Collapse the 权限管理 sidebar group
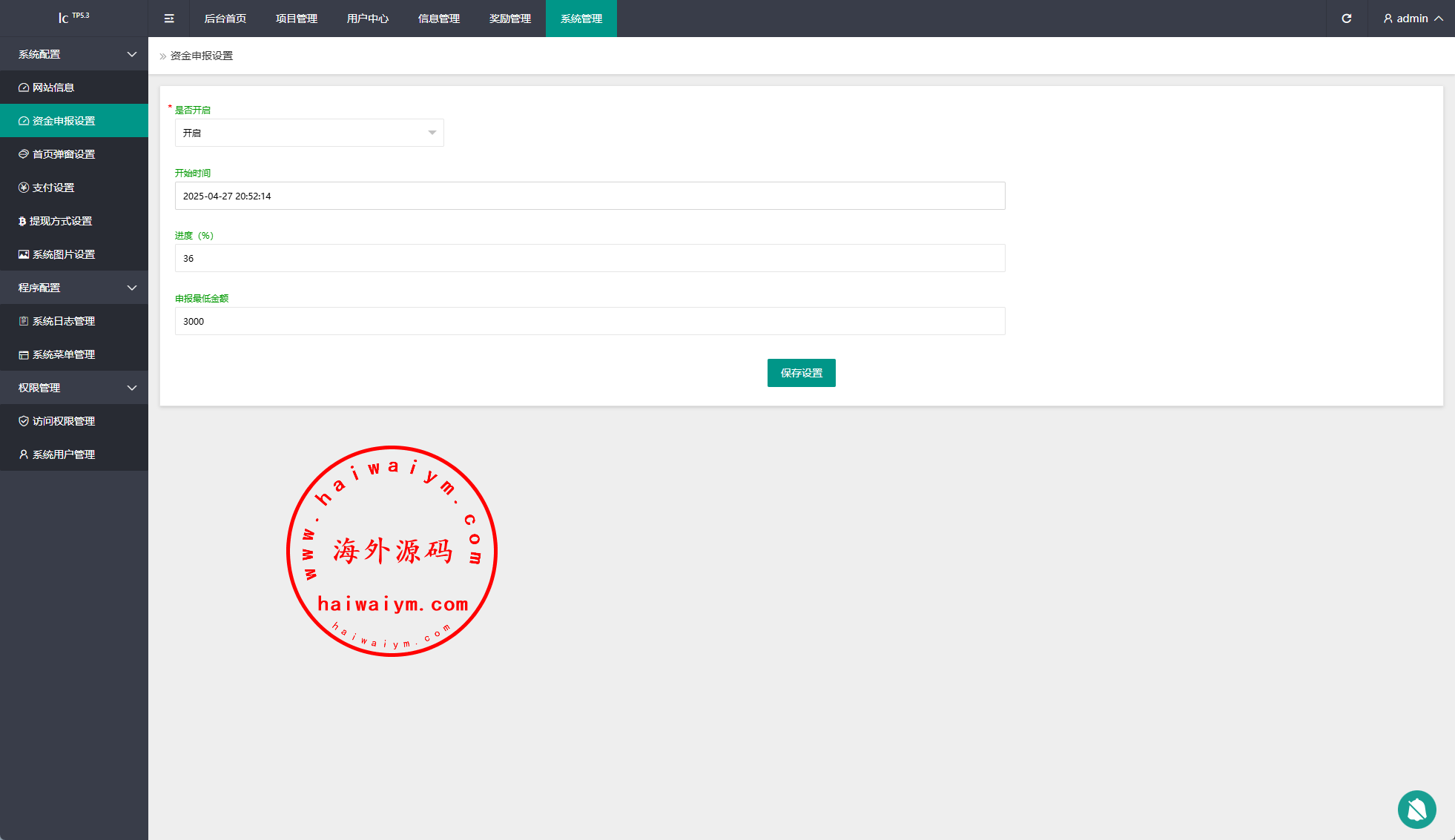Image resolution: width=1455 pixels, height=840 pixels. pyautogui.click(x=74, y=388)
